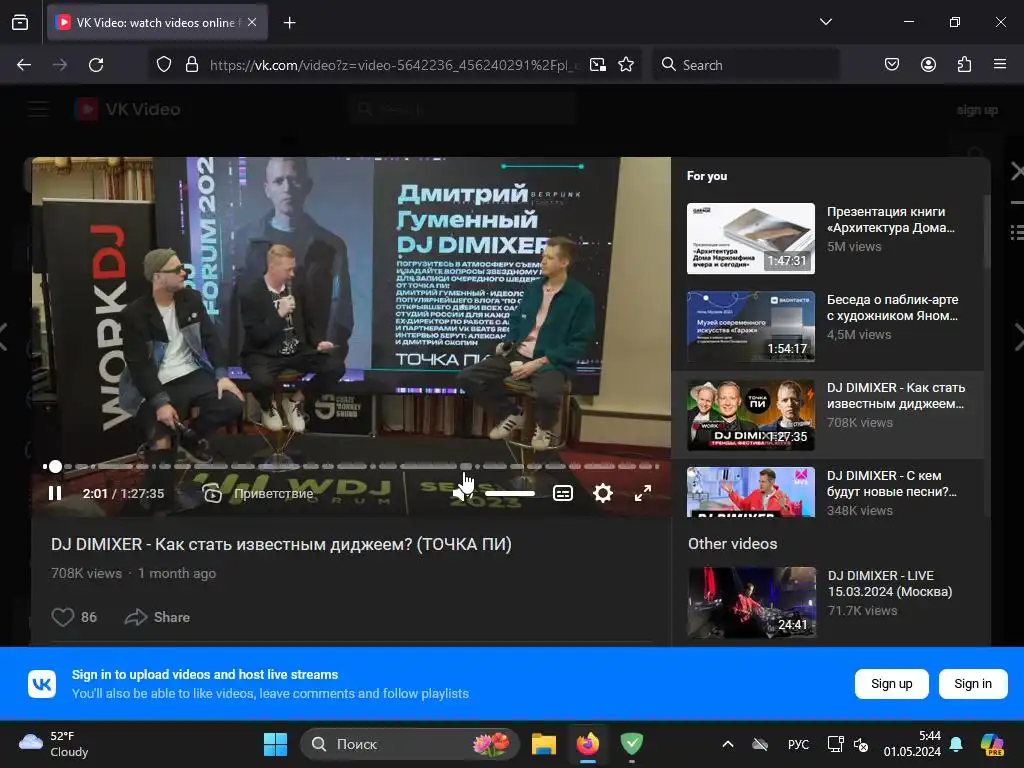Go back in browser history
Screen dimensions: 1024x768
coord(24,65)
